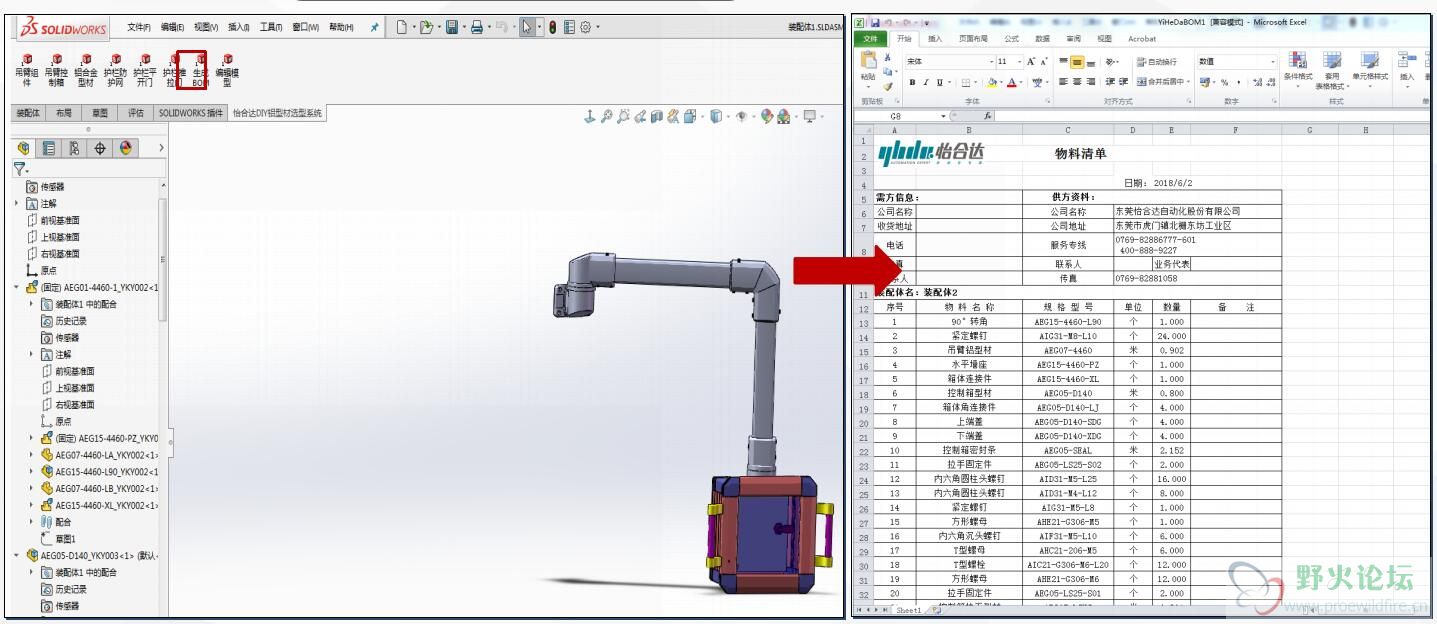
Task: Click the 铝合金型材 toolbar command
Action: click(x=86, y=71)
